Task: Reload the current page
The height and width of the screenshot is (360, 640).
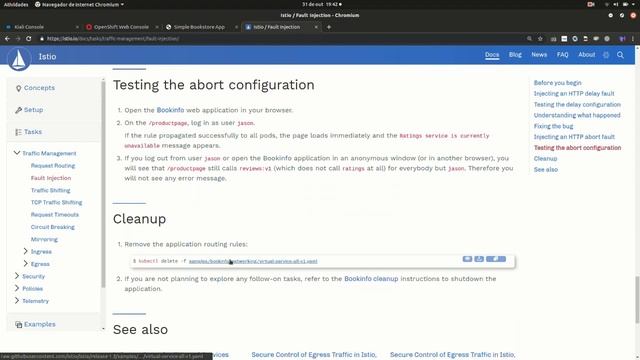Action: [29, 38]
